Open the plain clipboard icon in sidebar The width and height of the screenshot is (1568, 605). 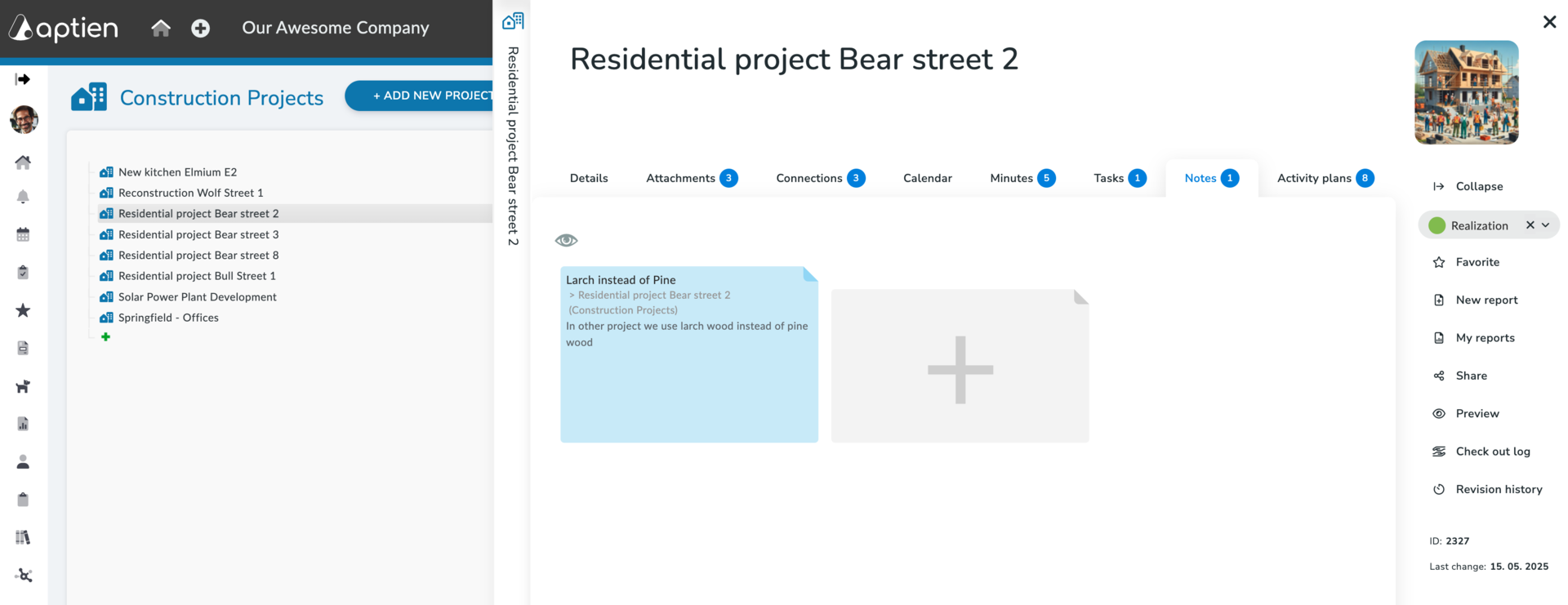coord(23,500)
